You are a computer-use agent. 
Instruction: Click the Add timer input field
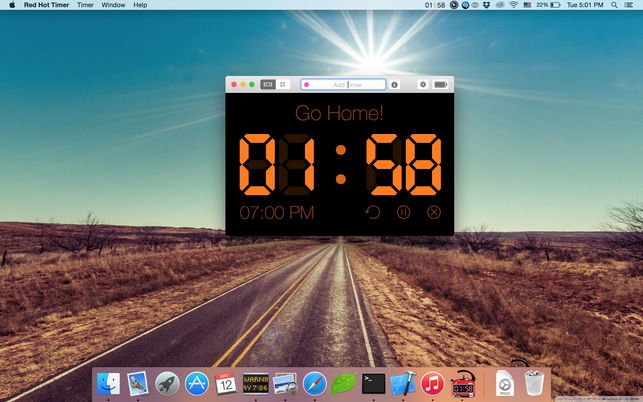coord(343,85)
